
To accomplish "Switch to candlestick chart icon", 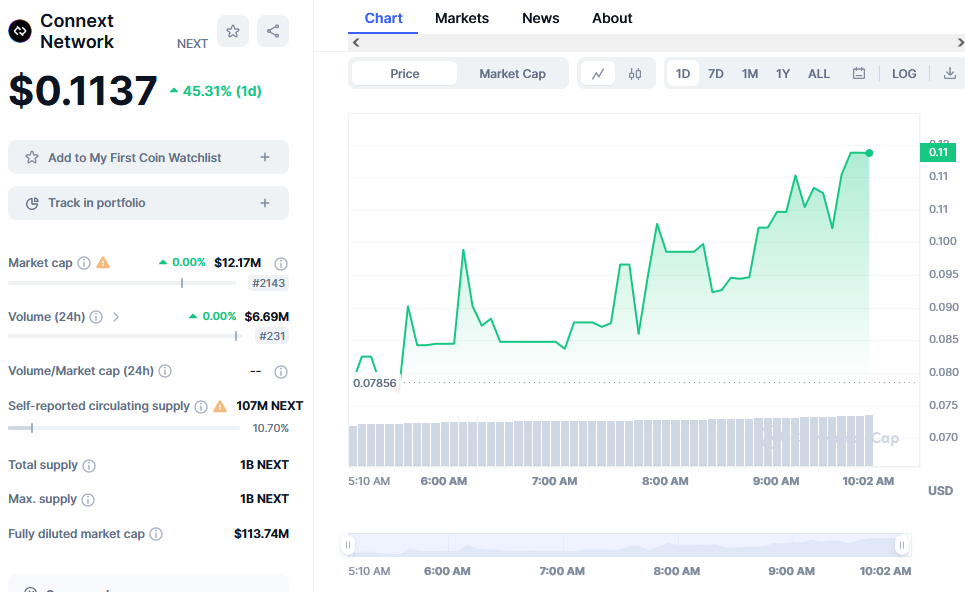I will point(635,74).
